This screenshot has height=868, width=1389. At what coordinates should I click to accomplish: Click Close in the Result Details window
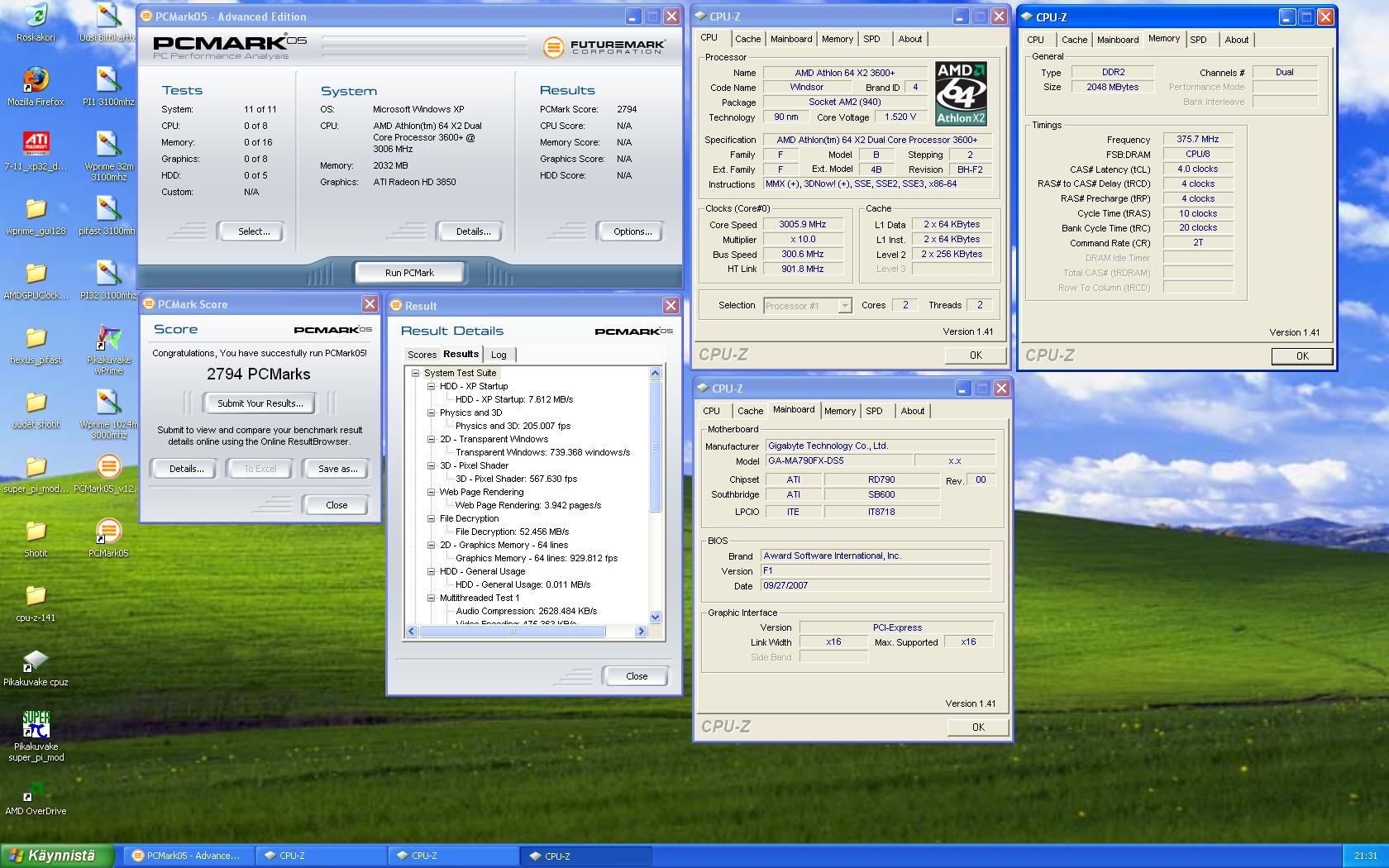637,676
